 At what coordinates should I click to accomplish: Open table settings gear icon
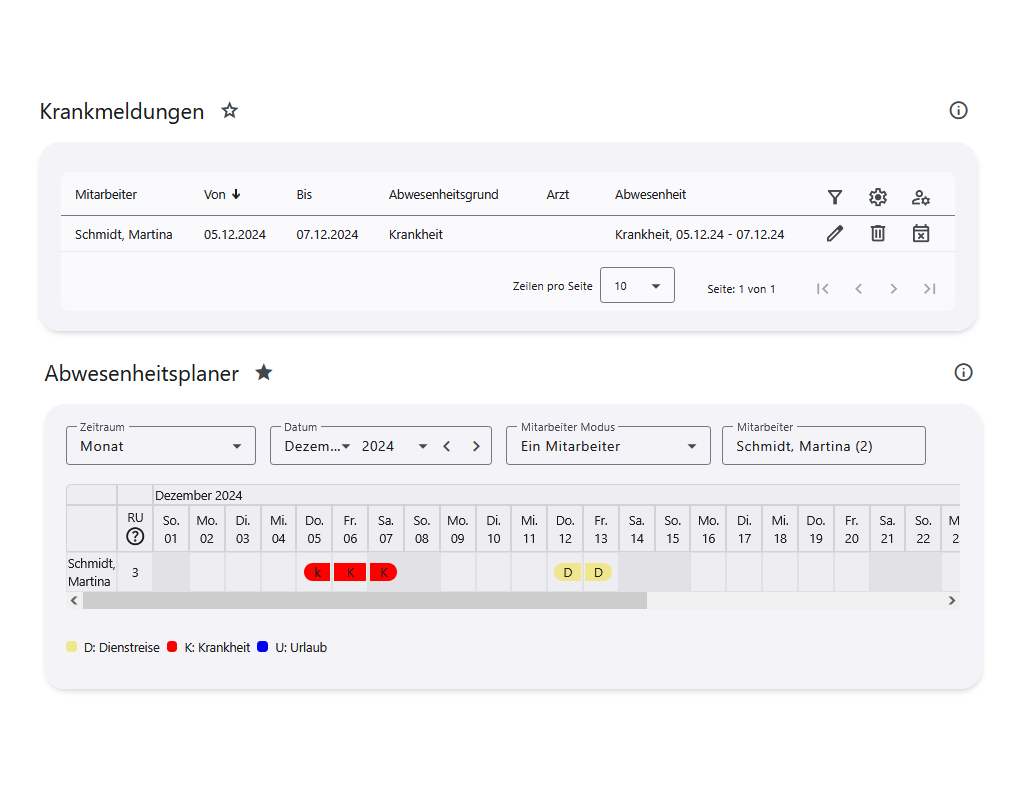point(878,197)
